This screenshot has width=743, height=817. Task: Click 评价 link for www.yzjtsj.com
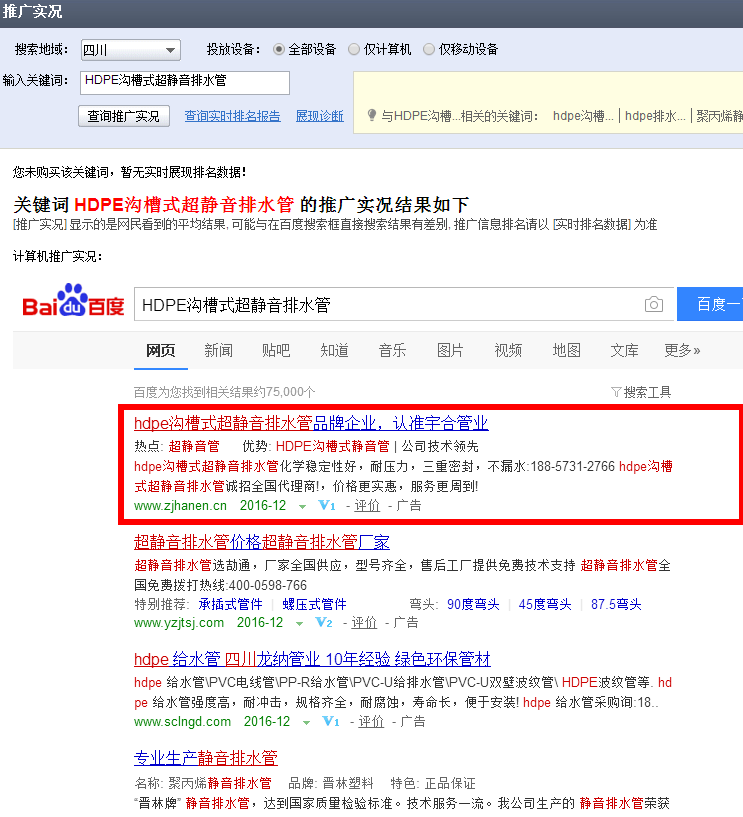(364, 622)
